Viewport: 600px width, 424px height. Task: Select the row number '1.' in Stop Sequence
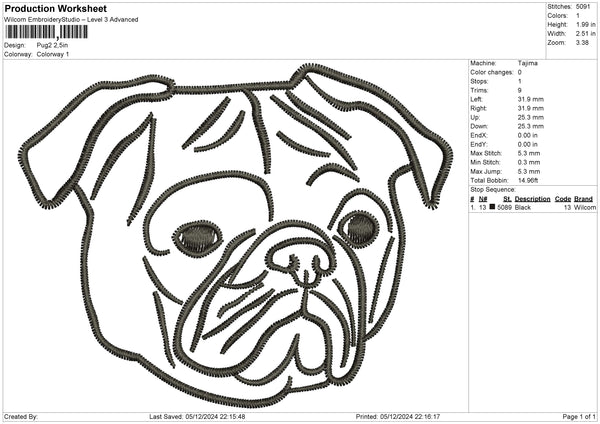pyautogui.click(x=473, y=207)
